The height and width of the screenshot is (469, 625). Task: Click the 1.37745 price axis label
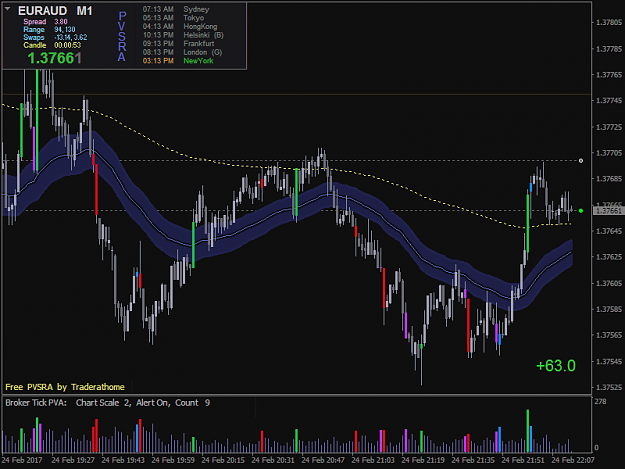point(609,100)
